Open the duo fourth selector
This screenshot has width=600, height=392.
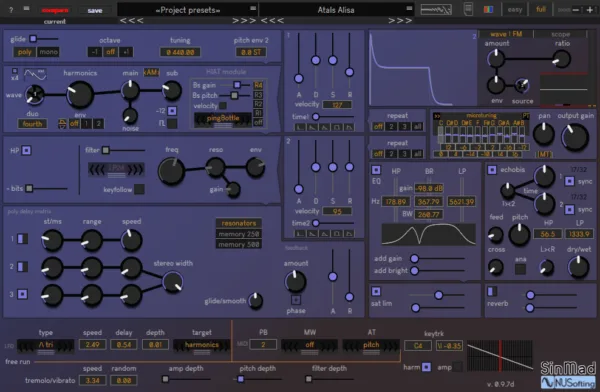[32, 124]
